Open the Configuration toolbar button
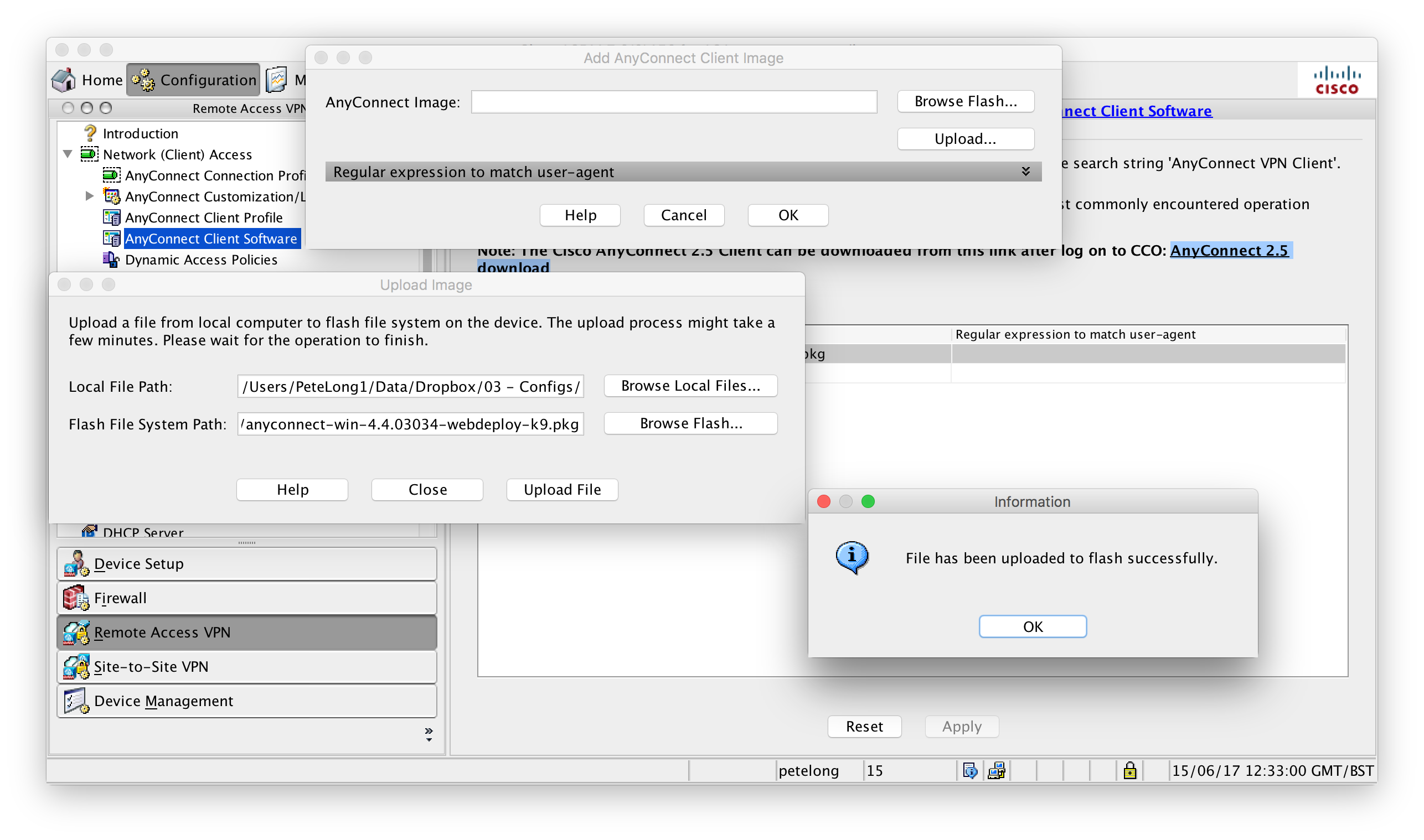 point(194,80)
